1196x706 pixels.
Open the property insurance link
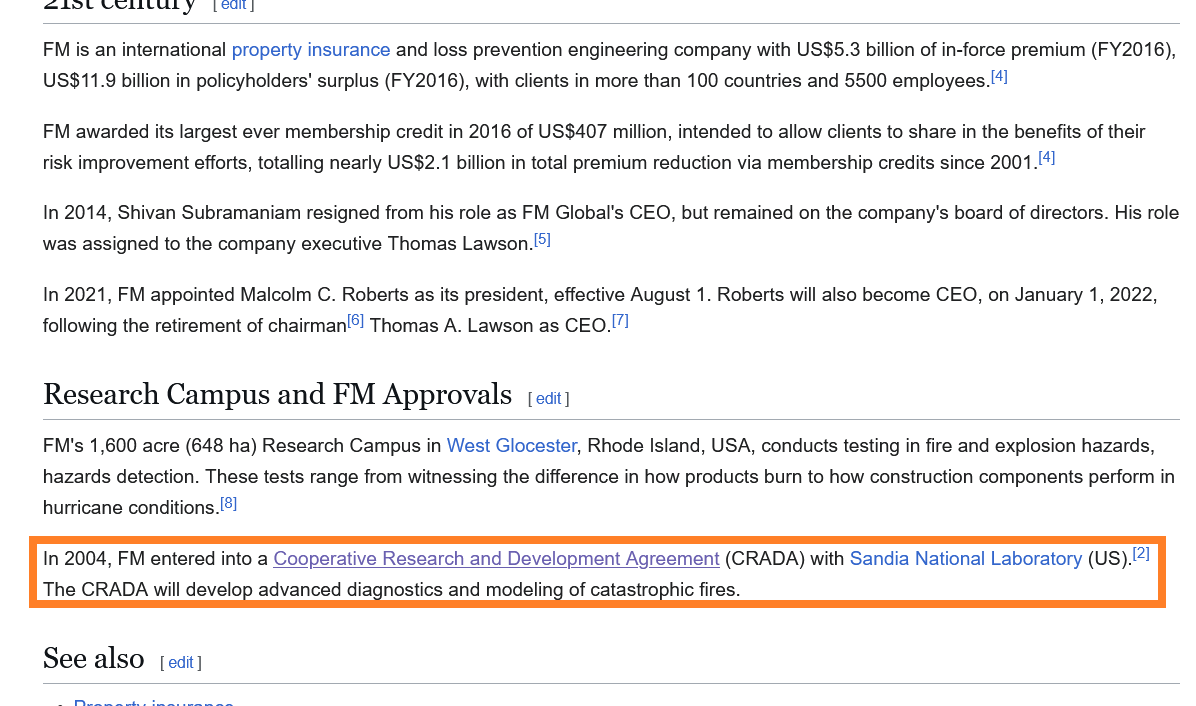(x=310, y=50)
